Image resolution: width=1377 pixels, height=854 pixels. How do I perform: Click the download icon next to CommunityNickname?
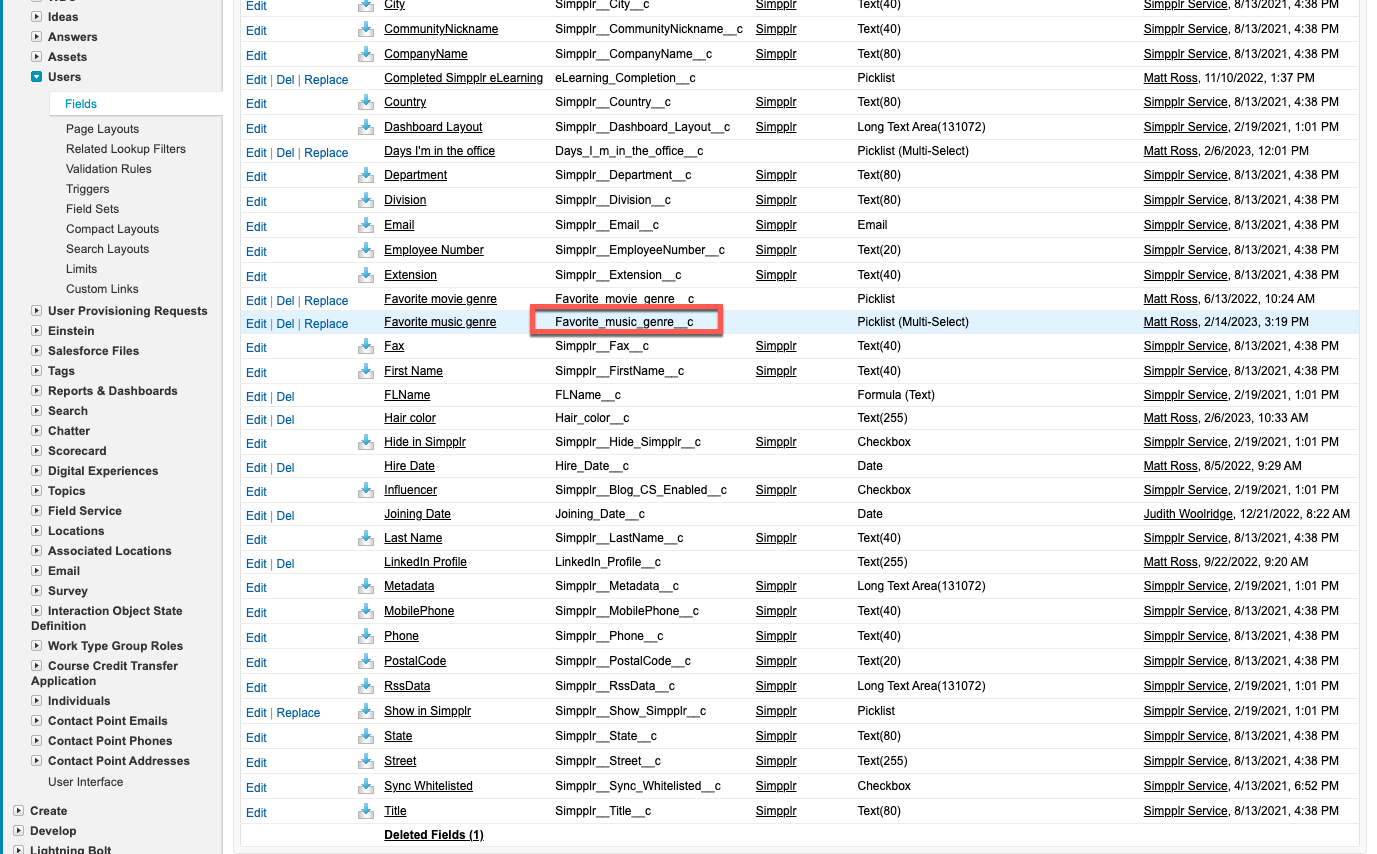point(366,29)
